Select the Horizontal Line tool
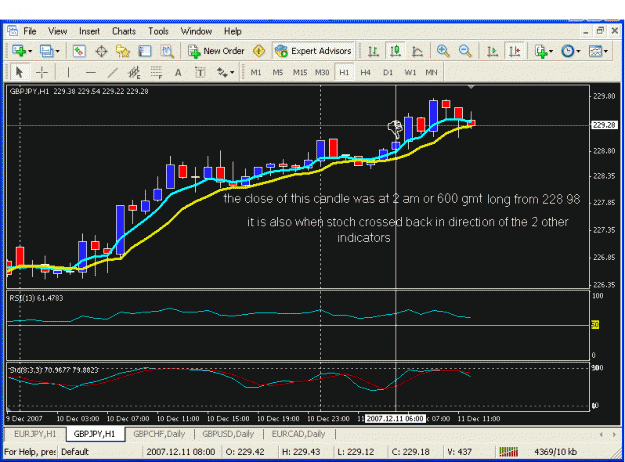 (91, 72)
